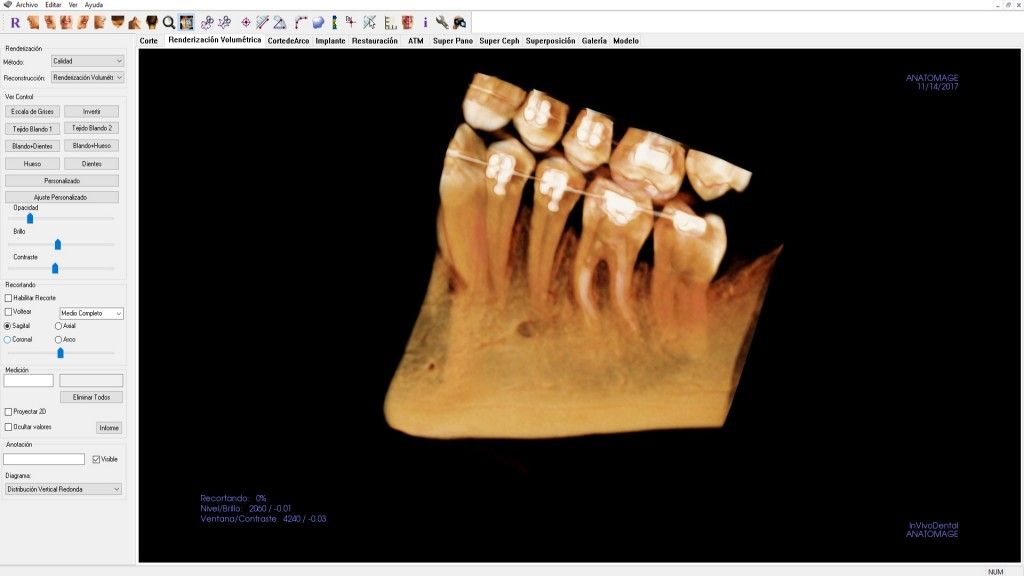
Task: Expand the Medio Completo dropdown
Action: click(x=91, y=313)
